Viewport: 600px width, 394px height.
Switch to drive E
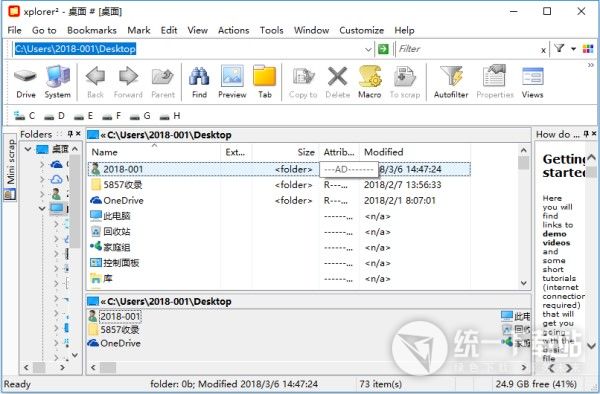pos(83,116)
